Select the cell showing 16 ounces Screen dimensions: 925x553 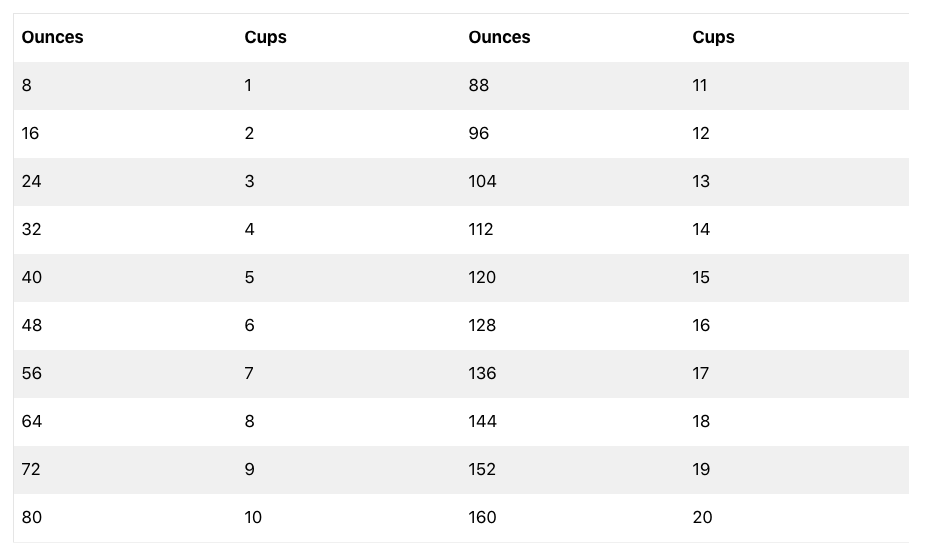(x=30, y=133)
